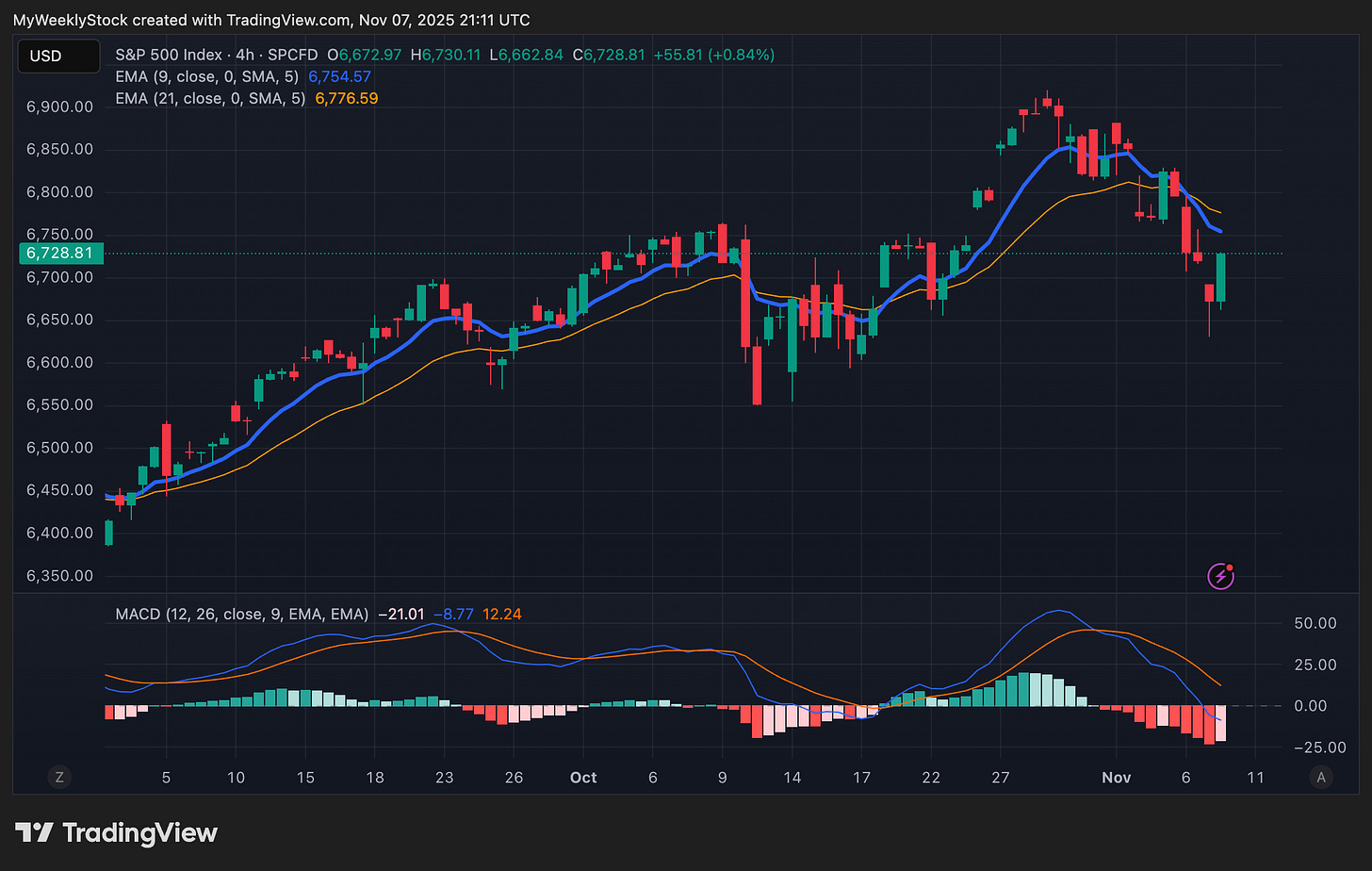
Task: Click the close value C6,728.81
Action: coord(609,55)
